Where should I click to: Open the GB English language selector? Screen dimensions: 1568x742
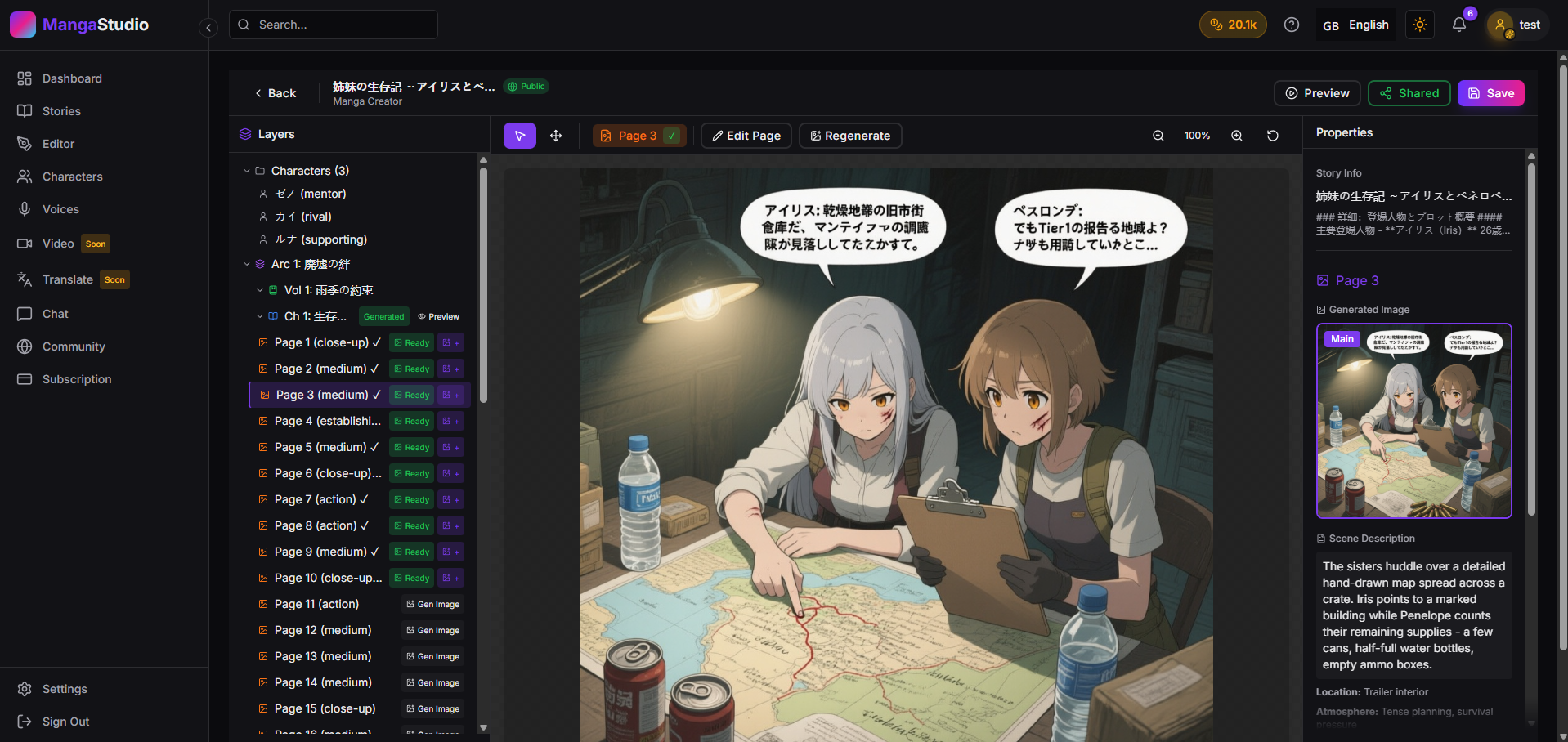[x=1355, y=25]
